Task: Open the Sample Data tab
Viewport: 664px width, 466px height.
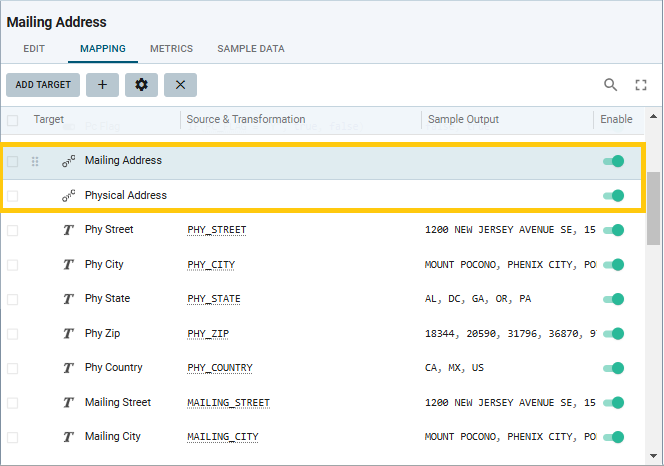Action: pyautogui.click(x=250, y=48)
